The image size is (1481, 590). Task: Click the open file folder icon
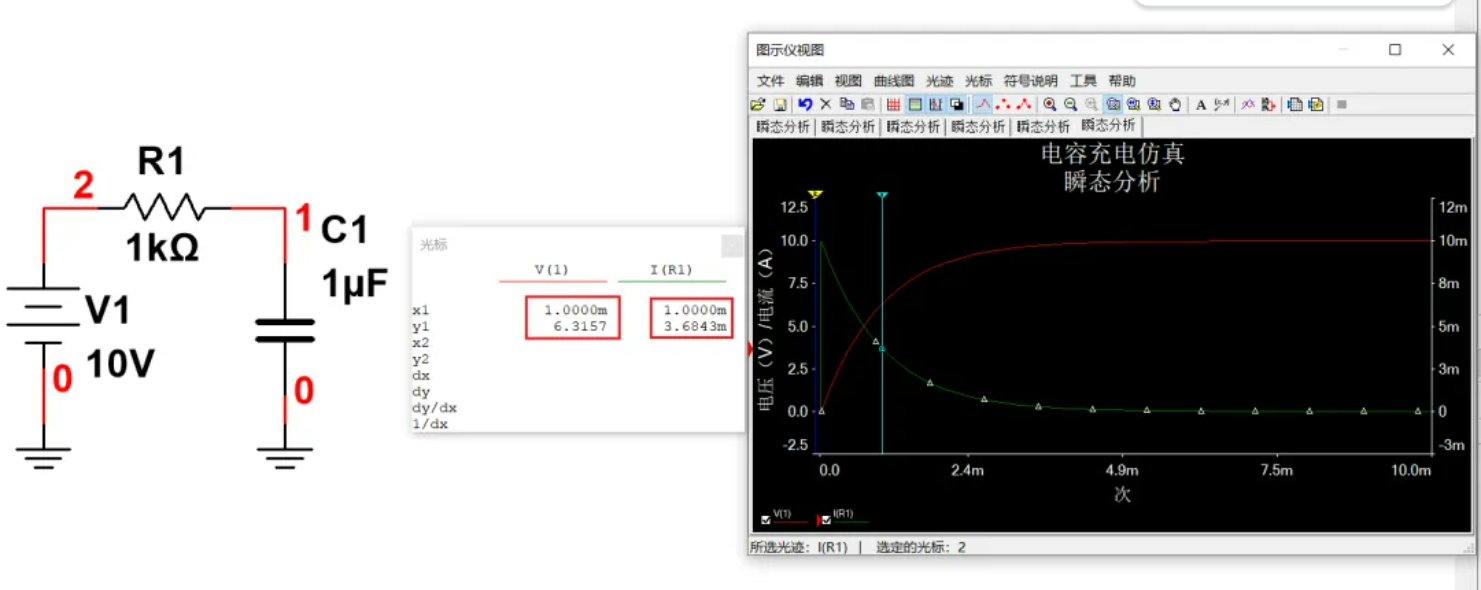[x=757, y=104]
